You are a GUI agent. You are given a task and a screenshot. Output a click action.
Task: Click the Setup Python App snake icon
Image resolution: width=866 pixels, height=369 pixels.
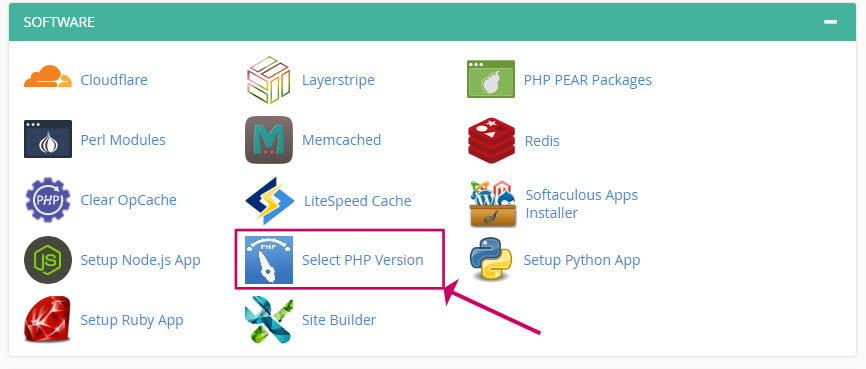pyautogui.click(x=491, y=259)
